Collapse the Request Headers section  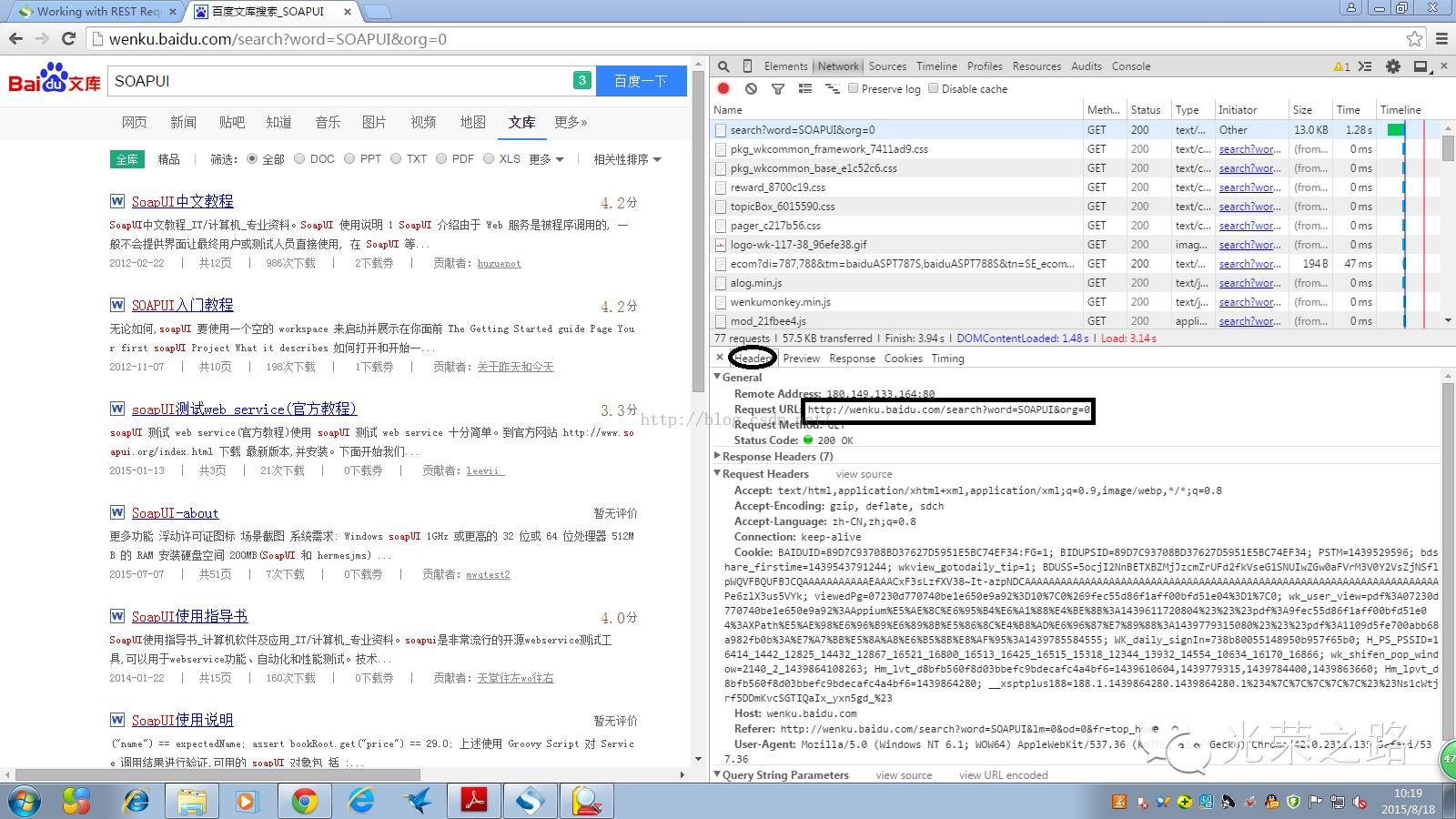coord(717,473)
